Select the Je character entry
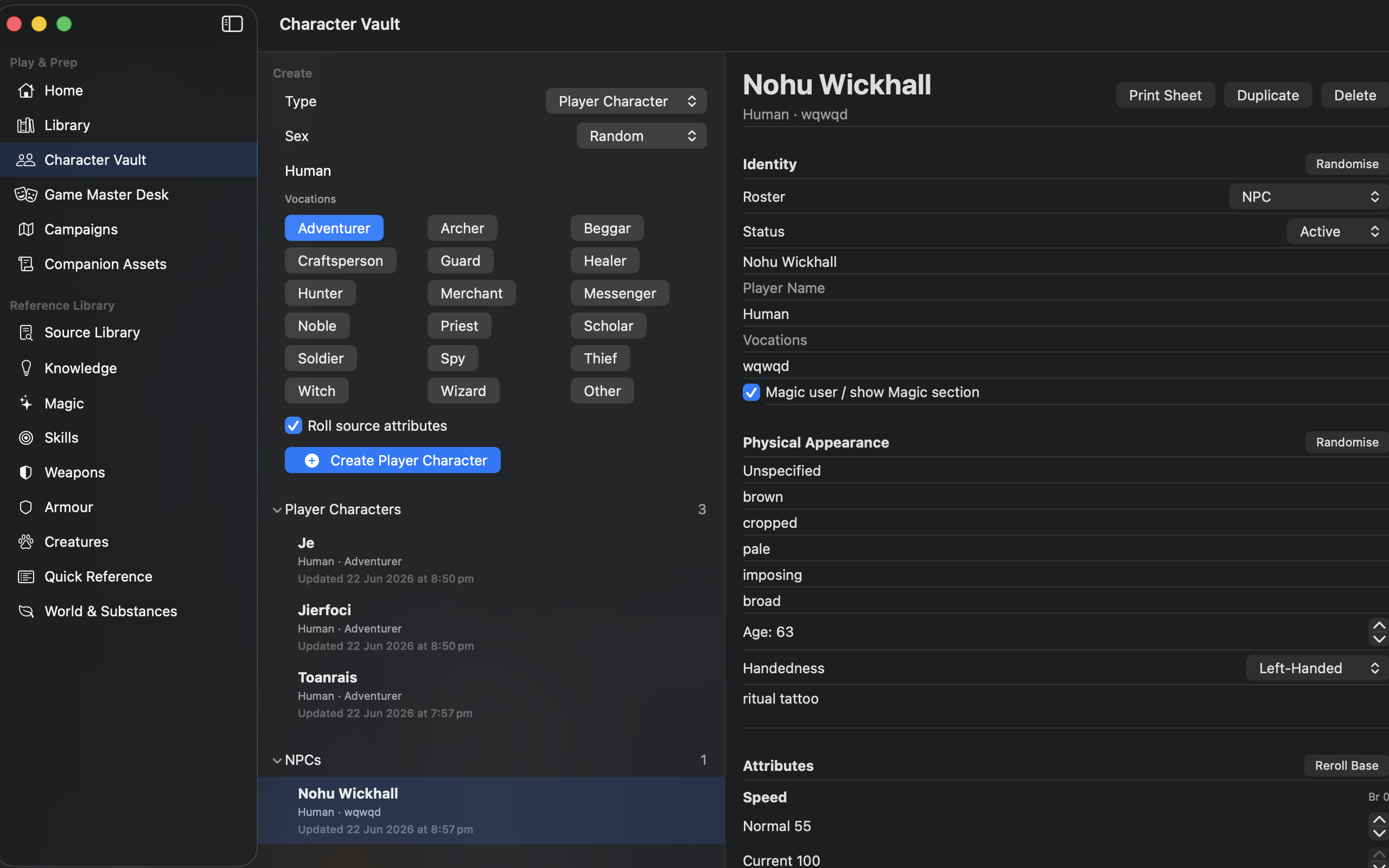Screen dimensions: 1389x868 tap(490, 560)
